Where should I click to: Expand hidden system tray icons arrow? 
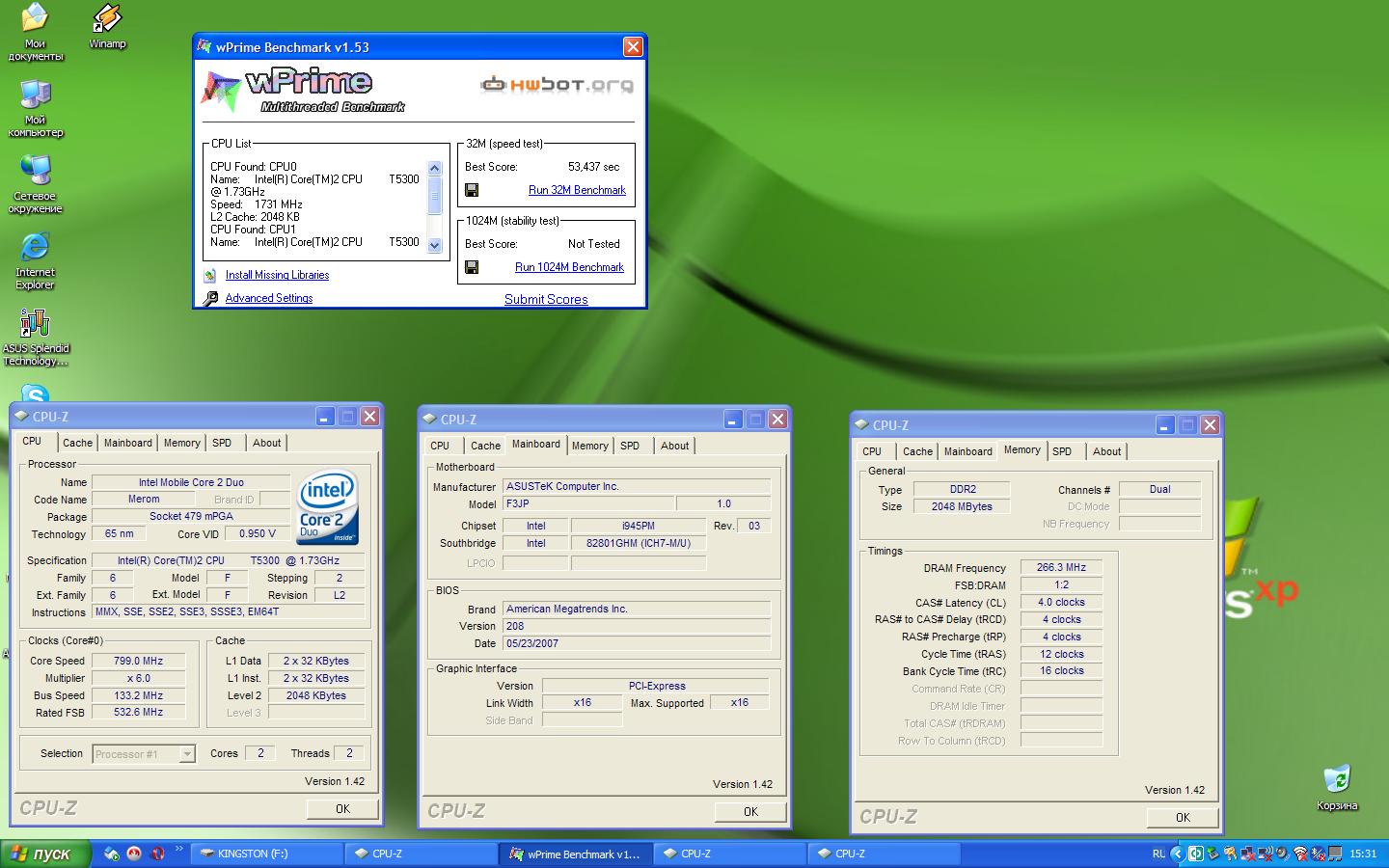click(1178, 854)
